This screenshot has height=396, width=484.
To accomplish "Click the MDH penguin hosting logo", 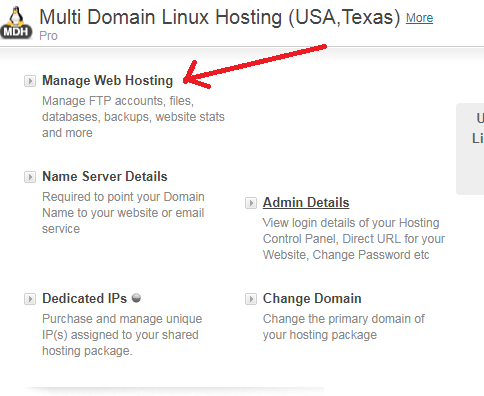I will click(16, 23).
